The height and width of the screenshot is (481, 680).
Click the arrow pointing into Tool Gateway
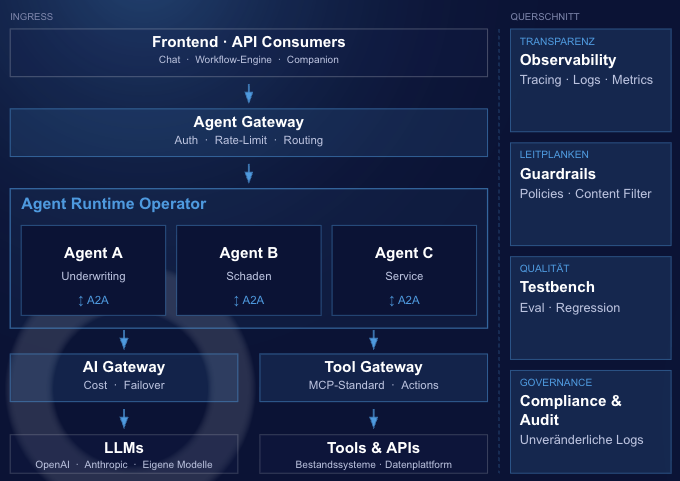coord(373,340)
